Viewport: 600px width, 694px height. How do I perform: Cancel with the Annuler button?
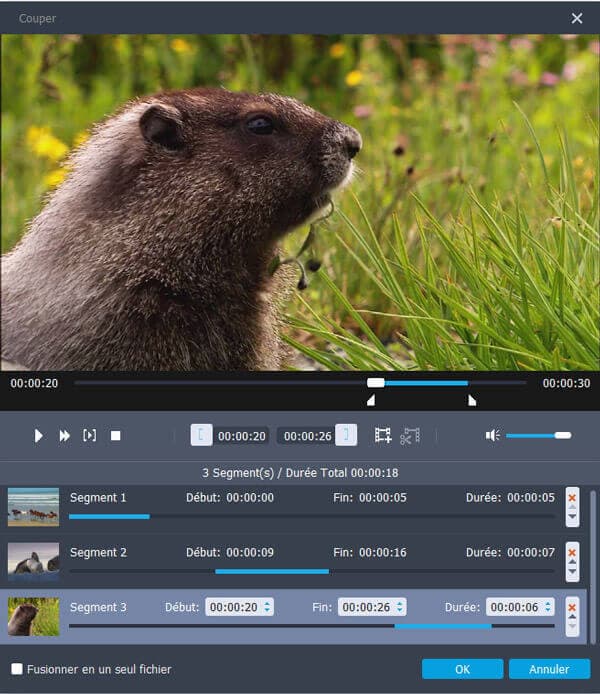tap(550, 669)
